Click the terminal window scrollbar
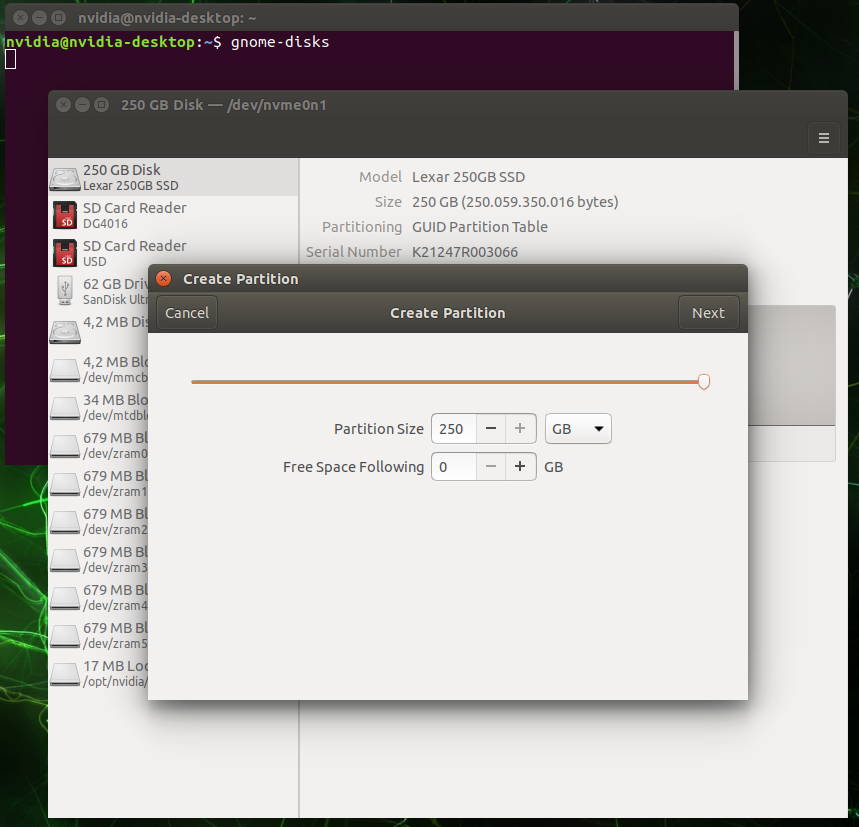 click(x=736, y=60)
